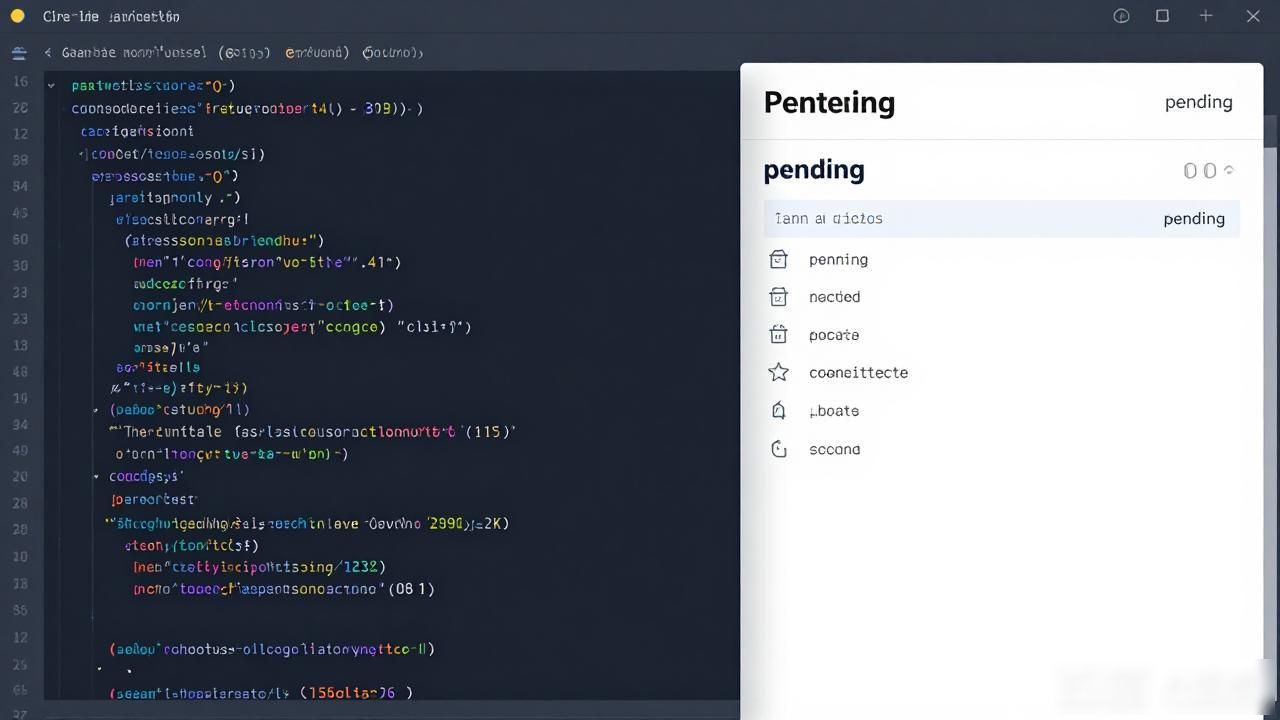Click the star icon beside "coeneittecte"
This screenshot has height=720, width=1280.
[778, 373]
